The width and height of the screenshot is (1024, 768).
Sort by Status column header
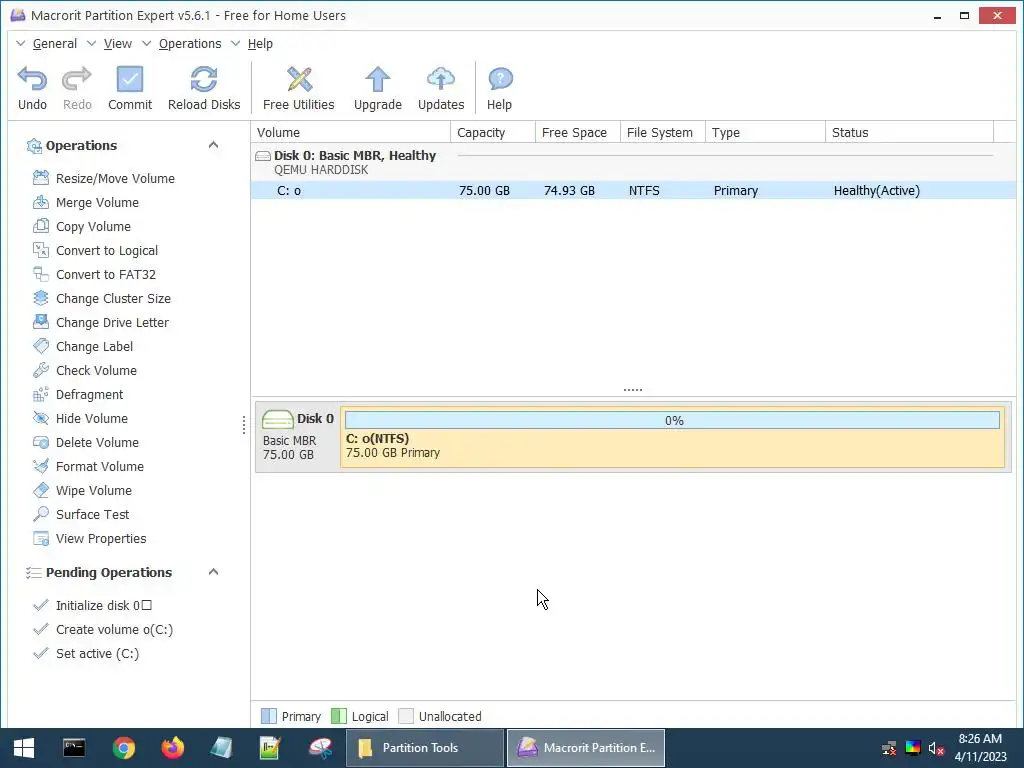(x=909, y=133)
